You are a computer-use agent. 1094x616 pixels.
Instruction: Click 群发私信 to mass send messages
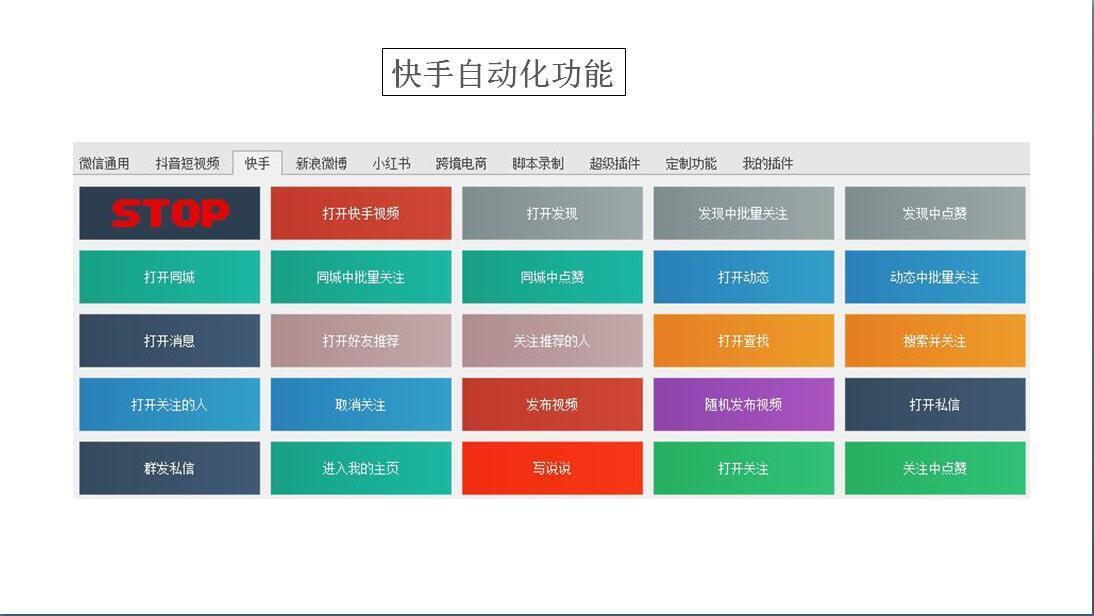[168, 468]
